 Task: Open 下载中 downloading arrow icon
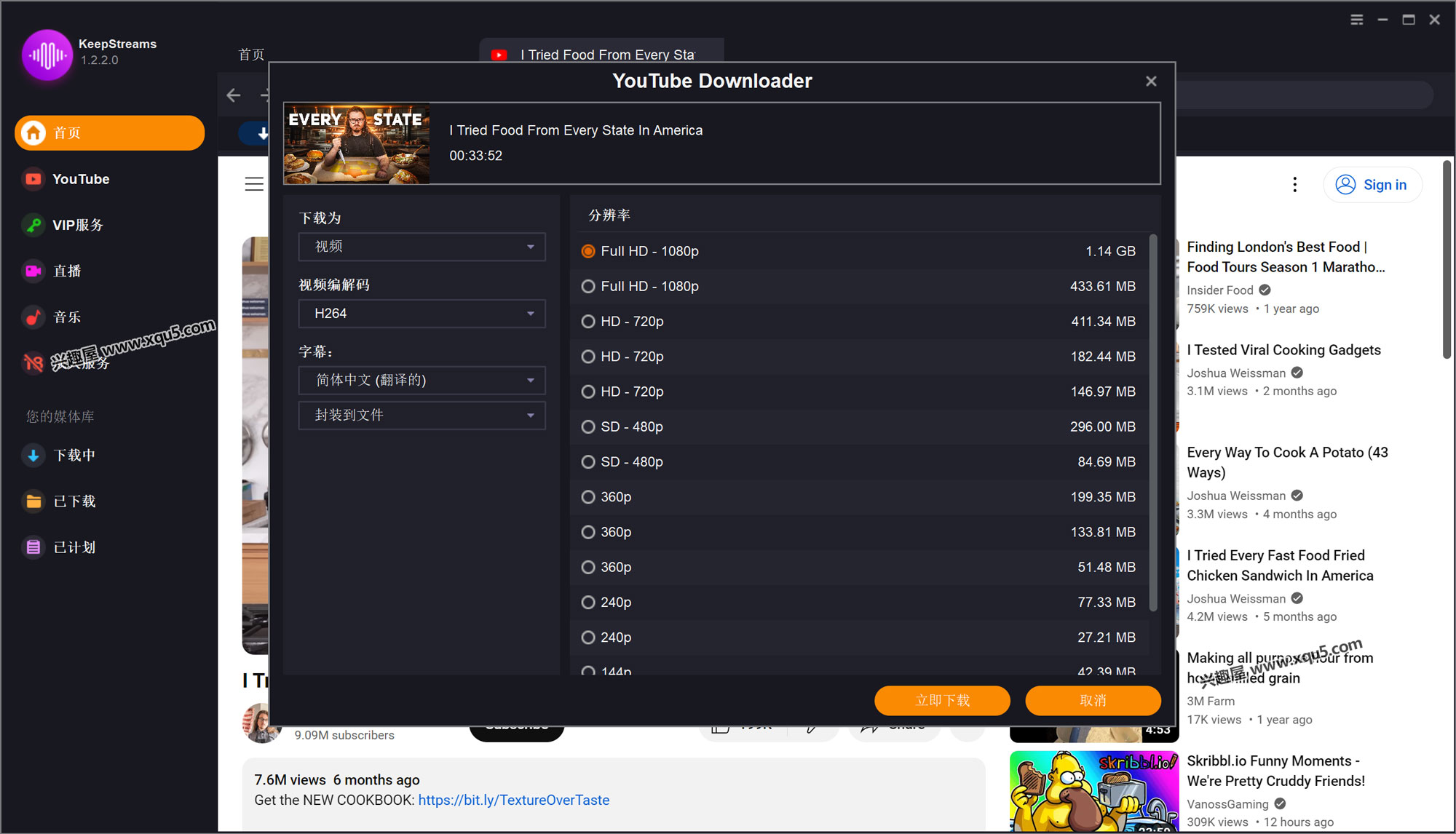point(33,456)
